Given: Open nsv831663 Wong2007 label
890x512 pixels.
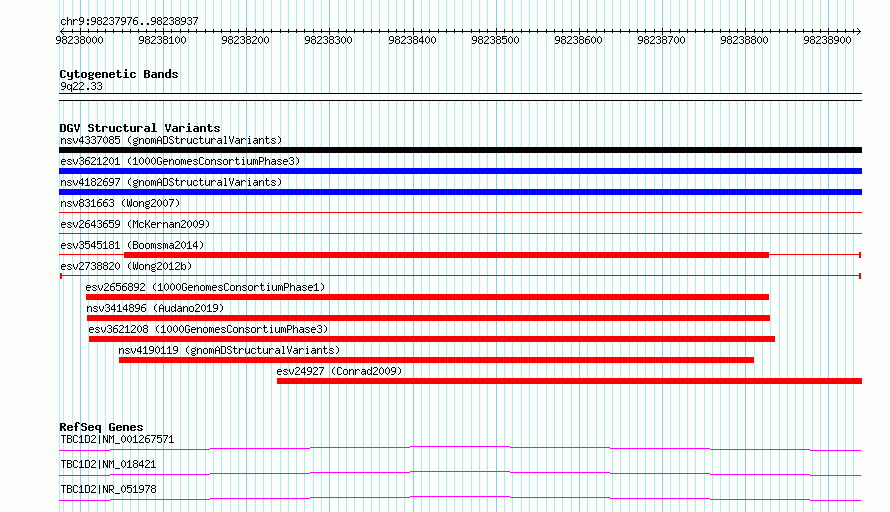Looking at the screenshot, I should (120, 203).
